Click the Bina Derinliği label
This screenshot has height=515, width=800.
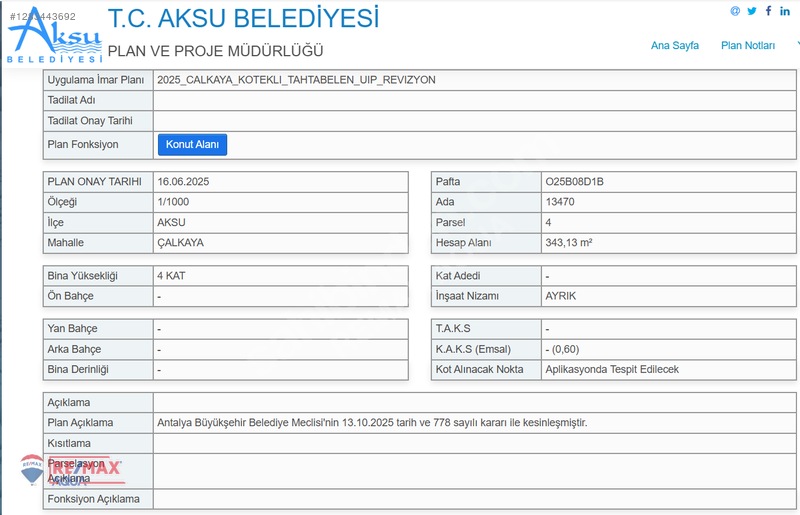78,370
